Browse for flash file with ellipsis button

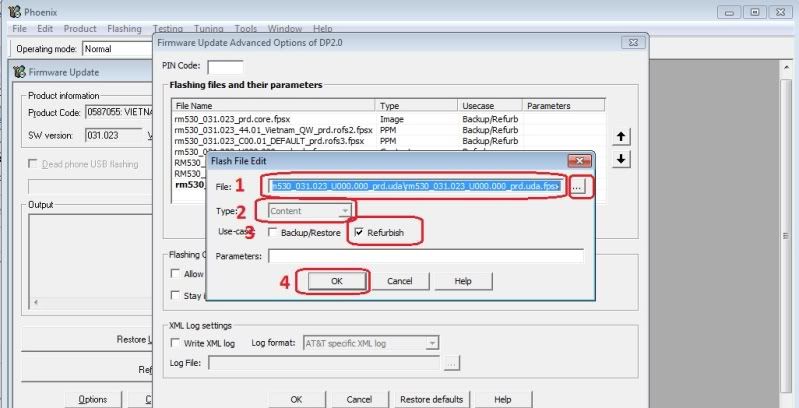pyautogui.click(x=576, y=187)
